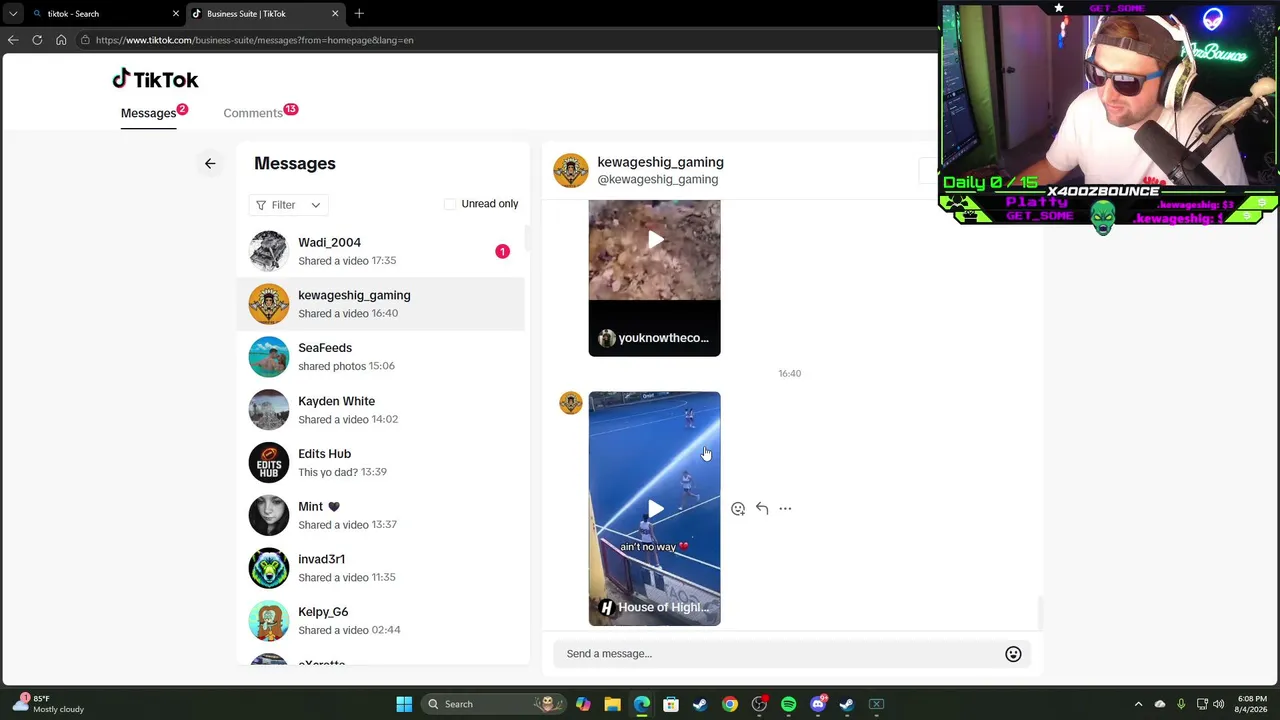1280x720 pixels.
Task: Click the taskbar Search box
Action: pyautogui.click(x=492, y=704)
